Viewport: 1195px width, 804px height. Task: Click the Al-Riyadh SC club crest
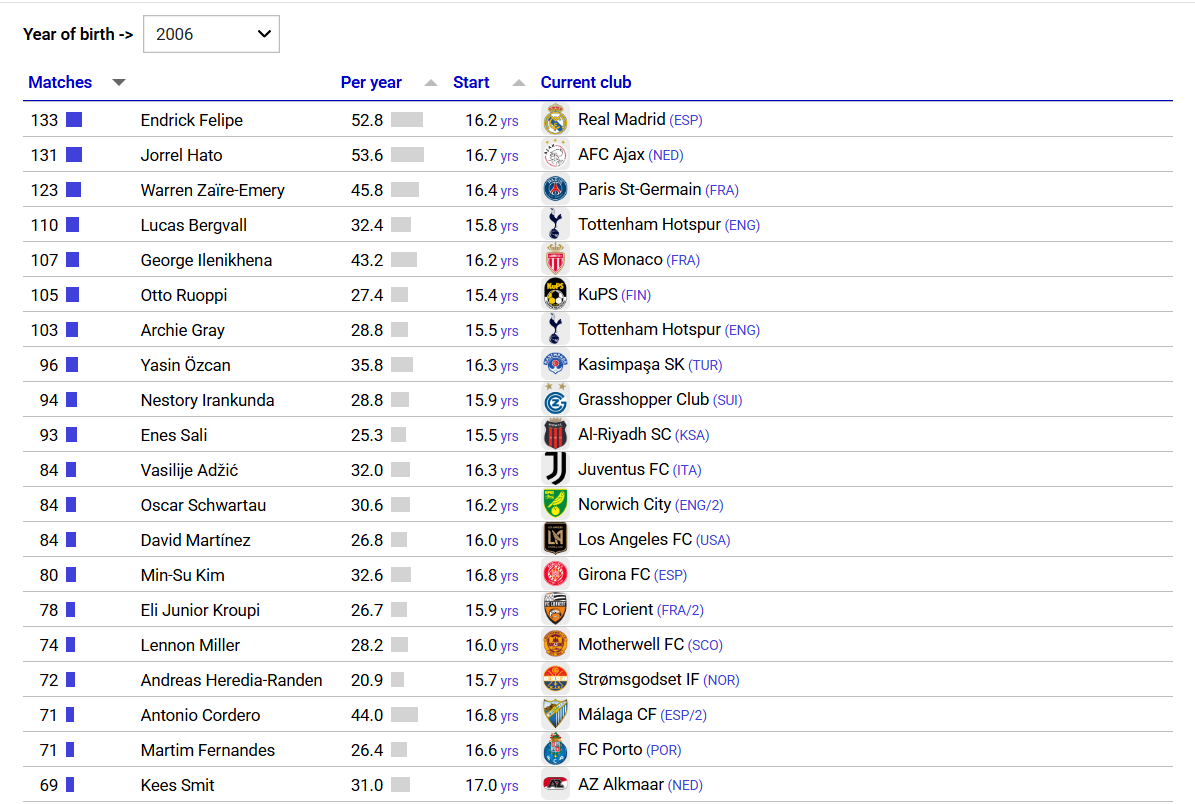pos(556,435)
